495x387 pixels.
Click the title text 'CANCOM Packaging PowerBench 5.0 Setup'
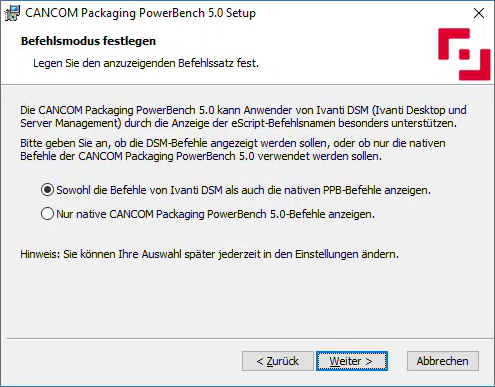pos(140,13)
